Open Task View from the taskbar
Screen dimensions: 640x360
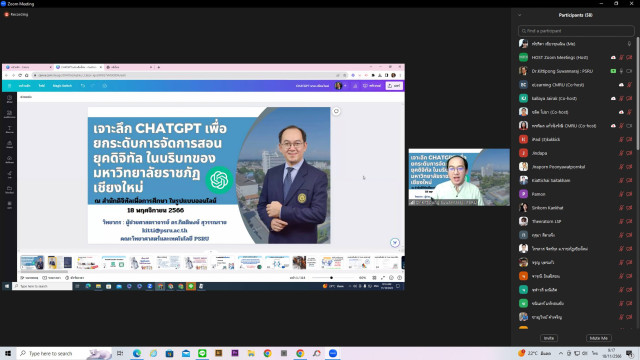(x=120, y=353)
